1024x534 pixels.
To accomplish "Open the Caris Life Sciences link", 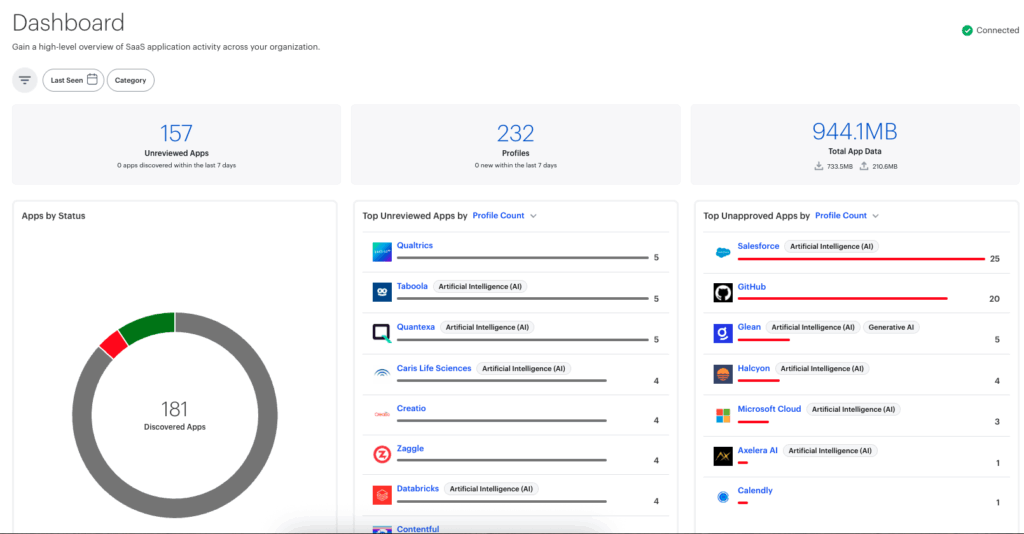I will [434, 368].
